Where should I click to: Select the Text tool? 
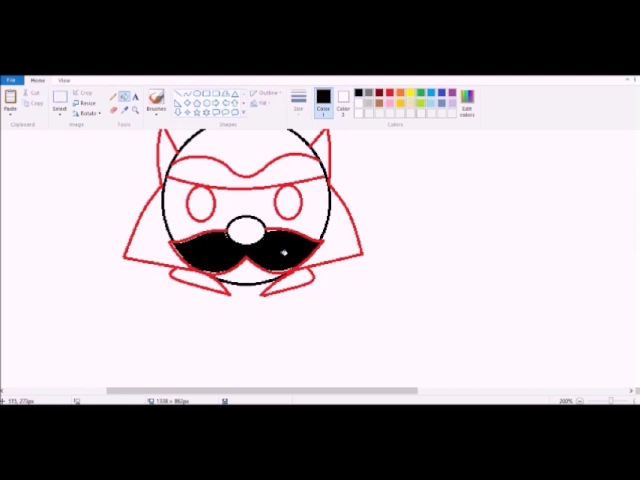click(x=135, y=97)
